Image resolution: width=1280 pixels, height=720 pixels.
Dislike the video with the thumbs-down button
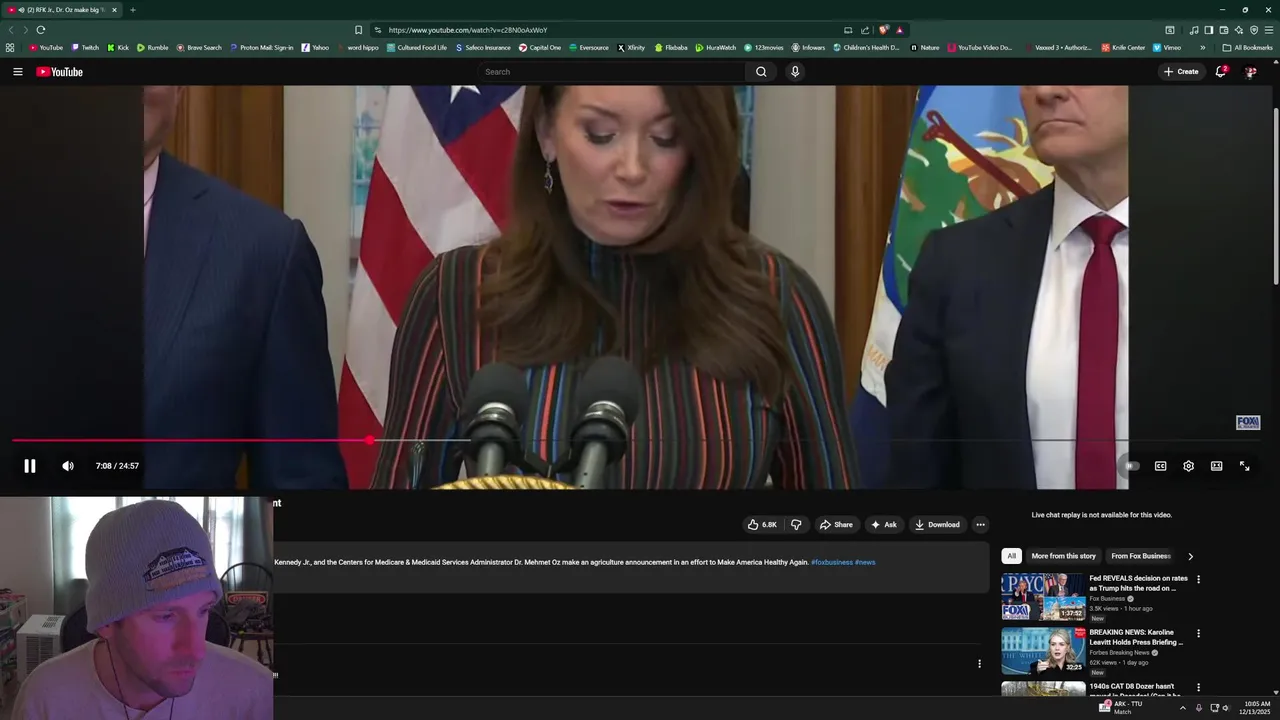click(796, 525)
